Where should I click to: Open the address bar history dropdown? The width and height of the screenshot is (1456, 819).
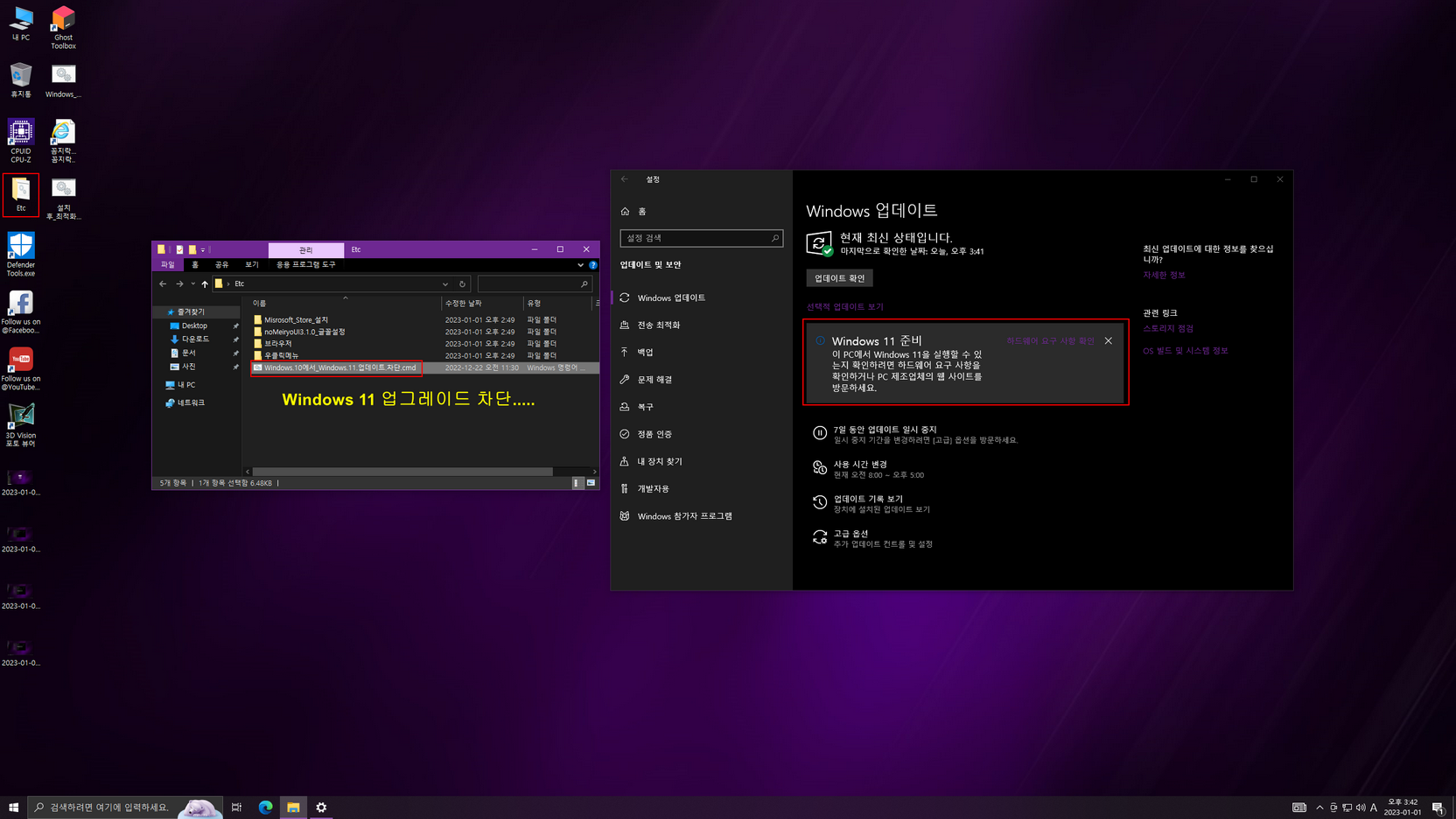(x=445, y=284)
